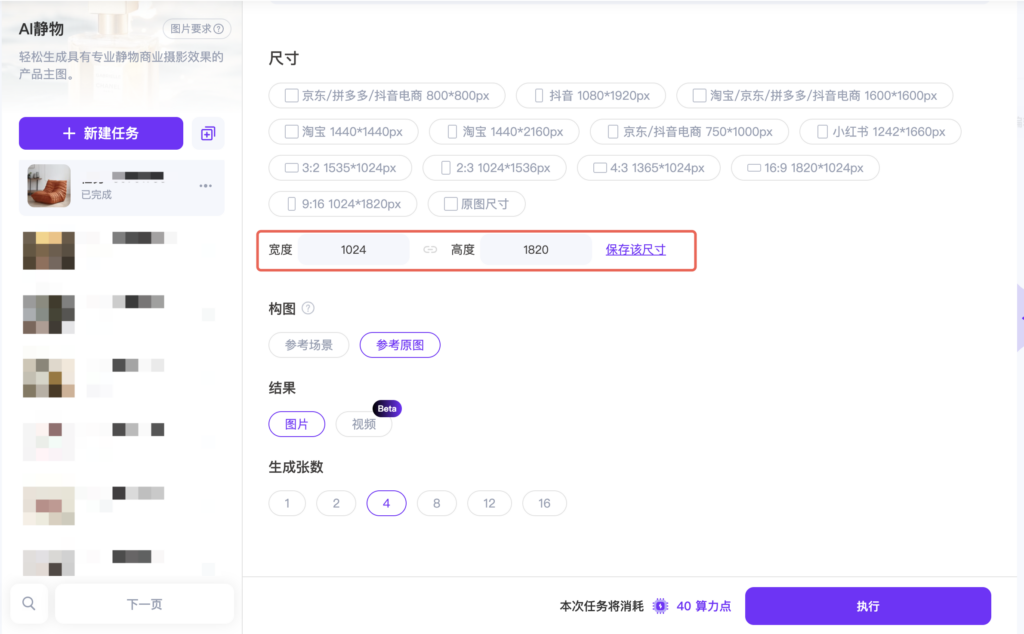The width and height of the screenshot is (1024, 634).
Task: Toggle the aspect ratio link icon
Action: (x=430, y=249)
